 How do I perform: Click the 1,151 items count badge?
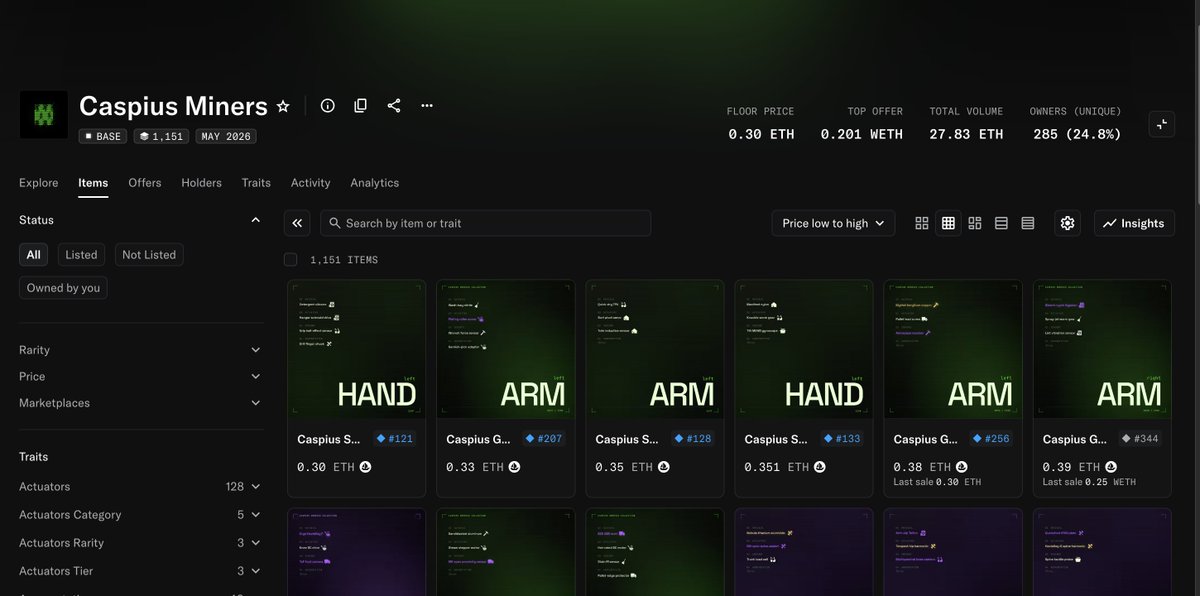pos(161,136)
